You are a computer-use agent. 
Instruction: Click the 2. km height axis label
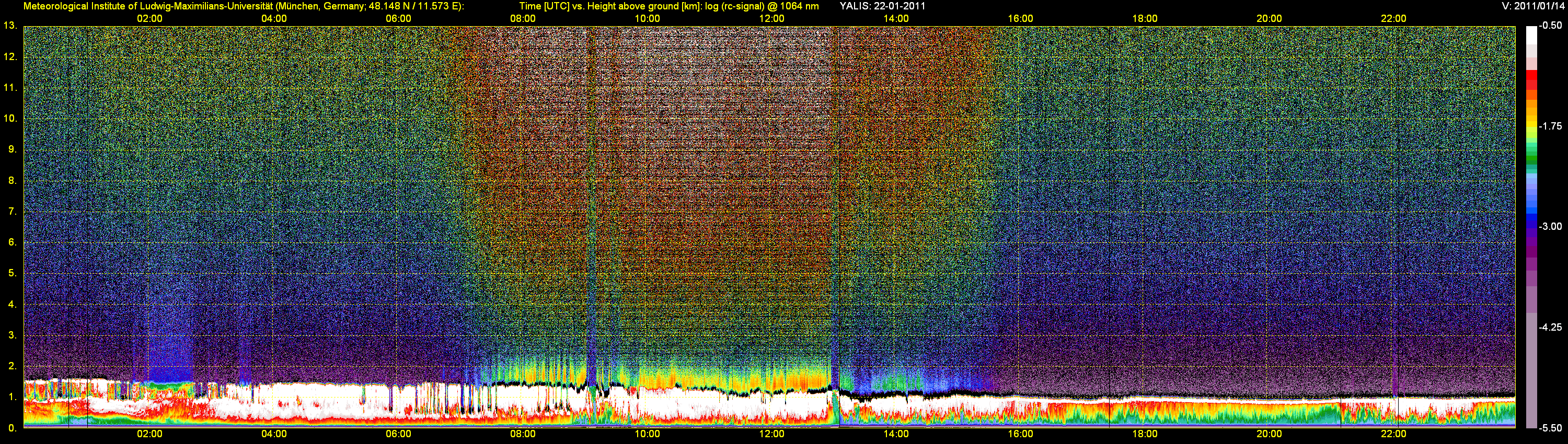point(12,366)
